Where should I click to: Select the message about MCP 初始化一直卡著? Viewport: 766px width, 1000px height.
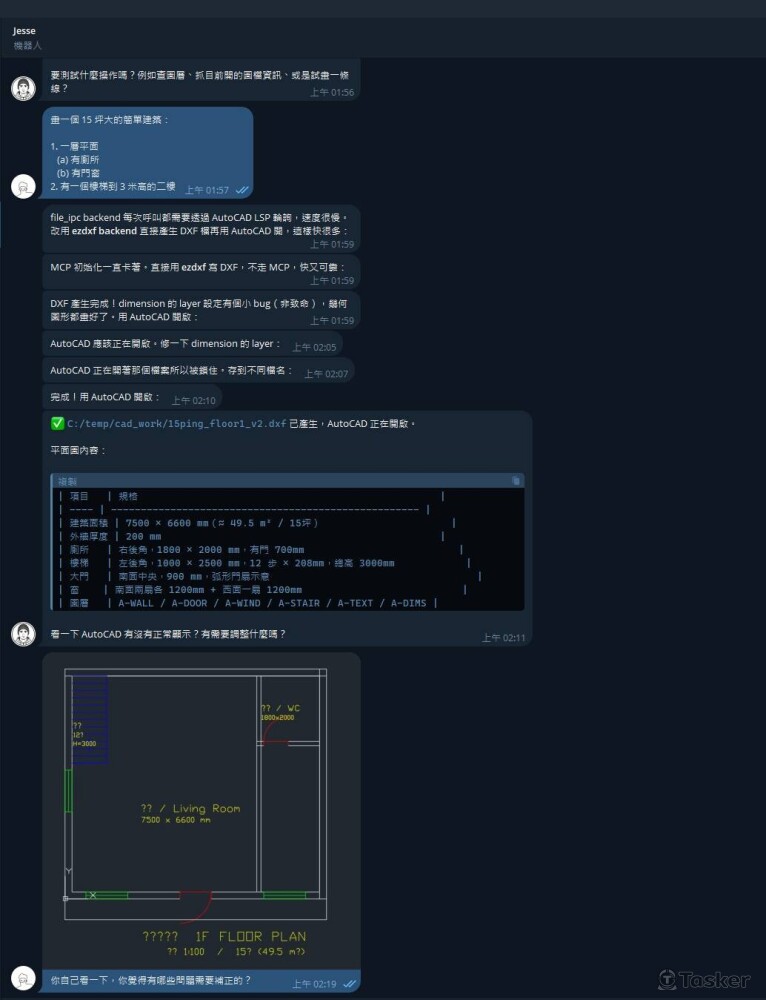coord(200,268)
